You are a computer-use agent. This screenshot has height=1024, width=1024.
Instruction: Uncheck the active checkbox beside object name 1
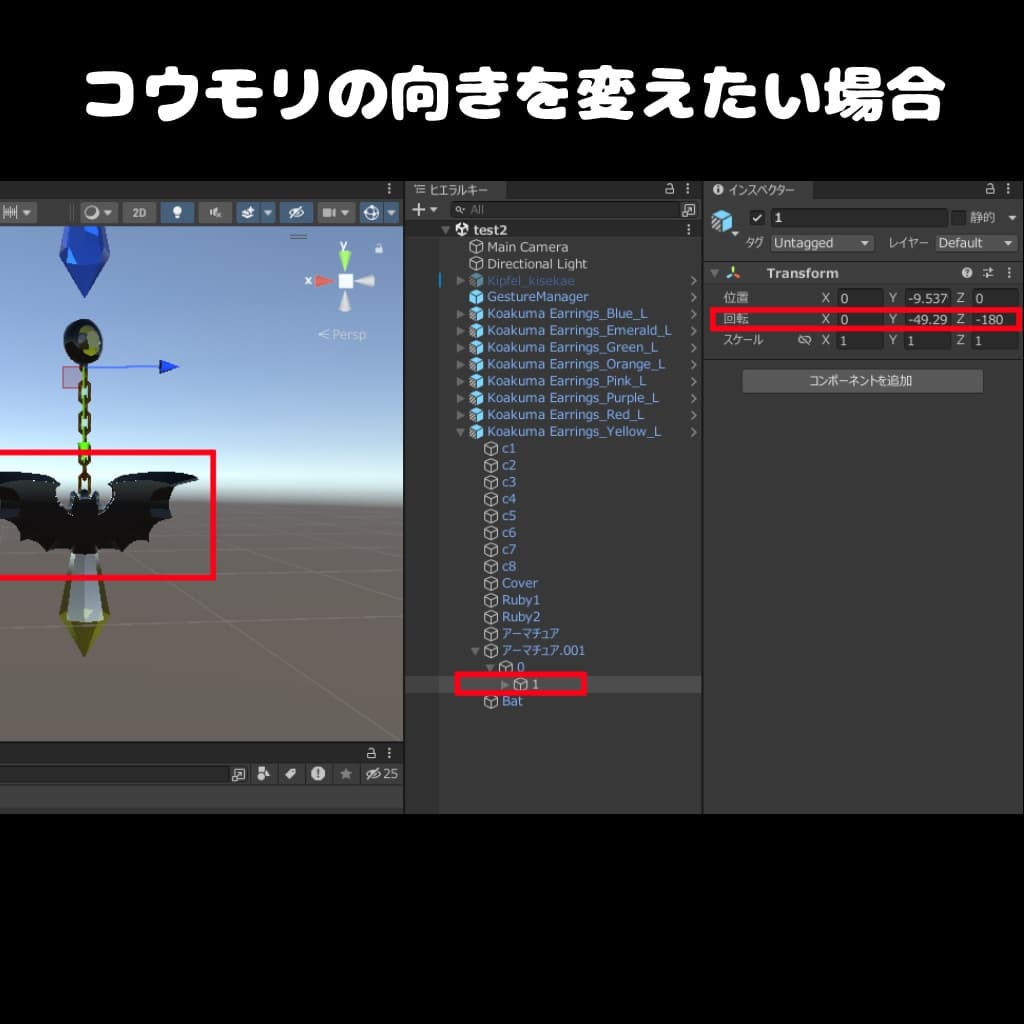click(x=757, y=217)
